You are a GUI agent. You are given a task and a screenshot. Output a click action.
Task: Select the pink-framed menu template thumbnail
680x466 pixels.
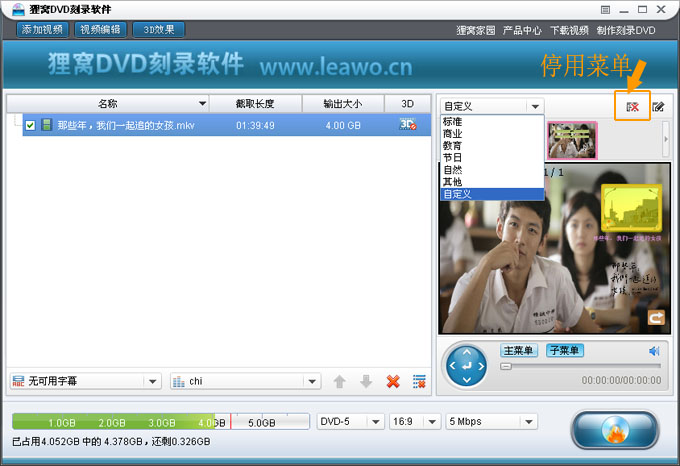[x=572, y=140]
